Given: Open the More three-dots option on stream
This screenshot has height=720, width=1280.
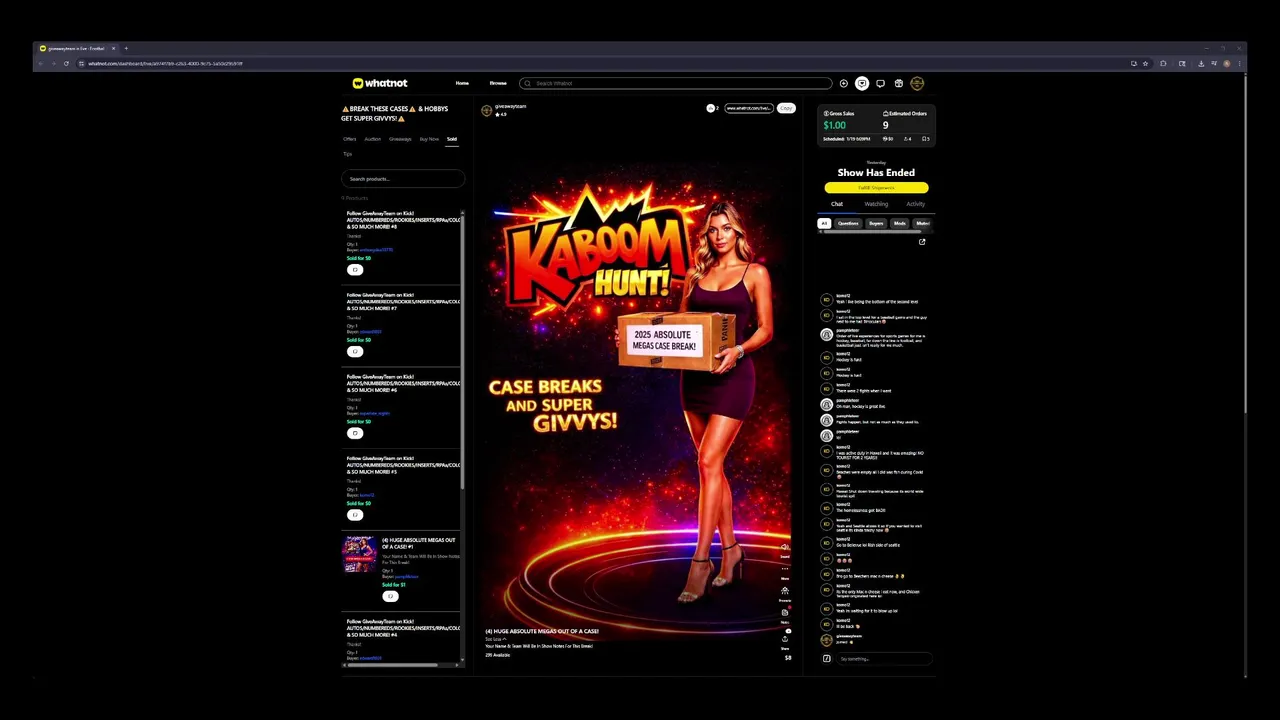Looking at the screenshot, I should tap(785, 570).
